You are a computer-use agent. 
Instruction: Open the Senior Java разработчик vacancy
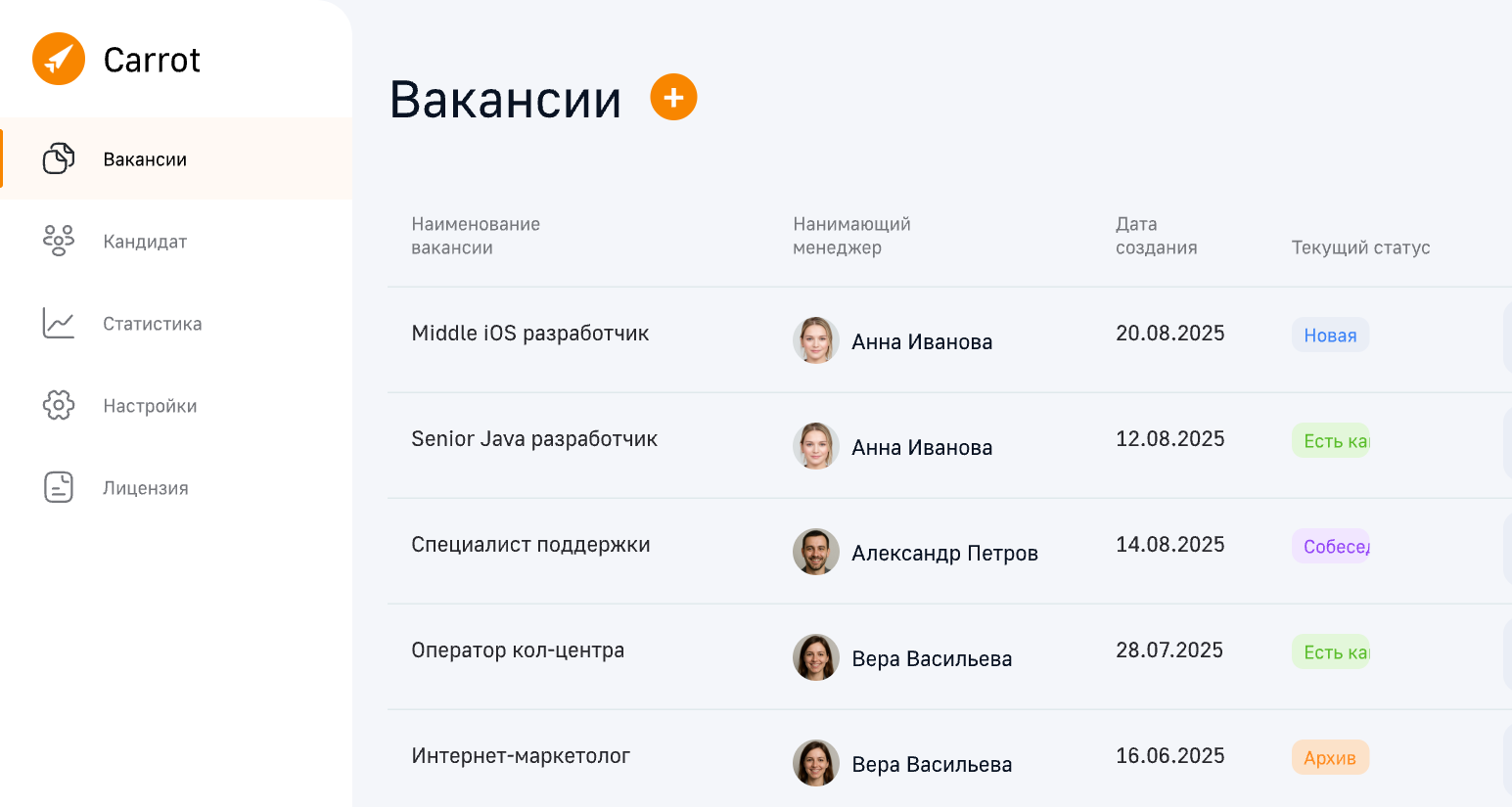coord(534,439)
